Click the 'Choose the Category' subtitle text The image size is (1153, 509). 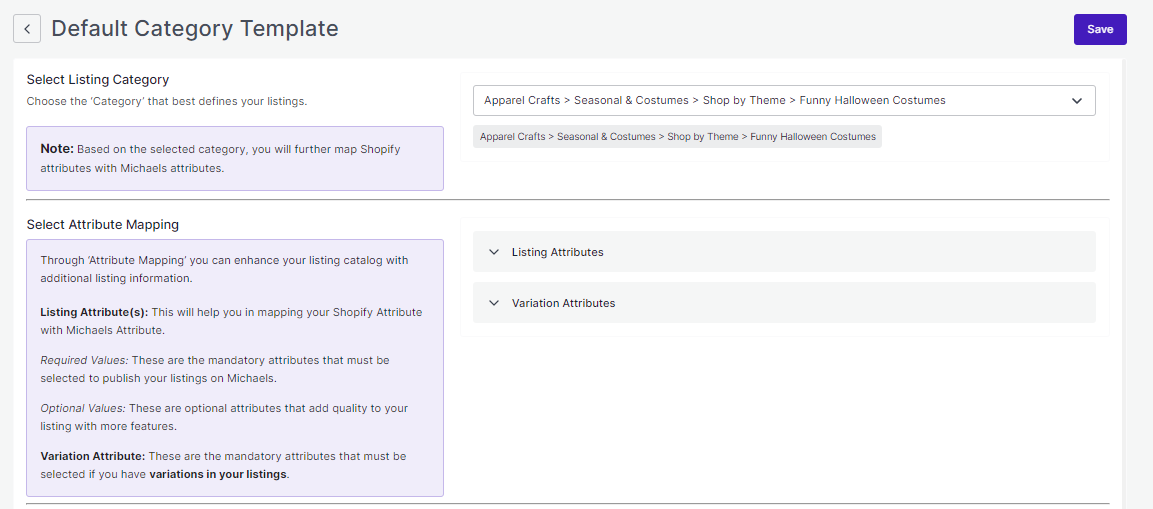(x=166, y=101)
